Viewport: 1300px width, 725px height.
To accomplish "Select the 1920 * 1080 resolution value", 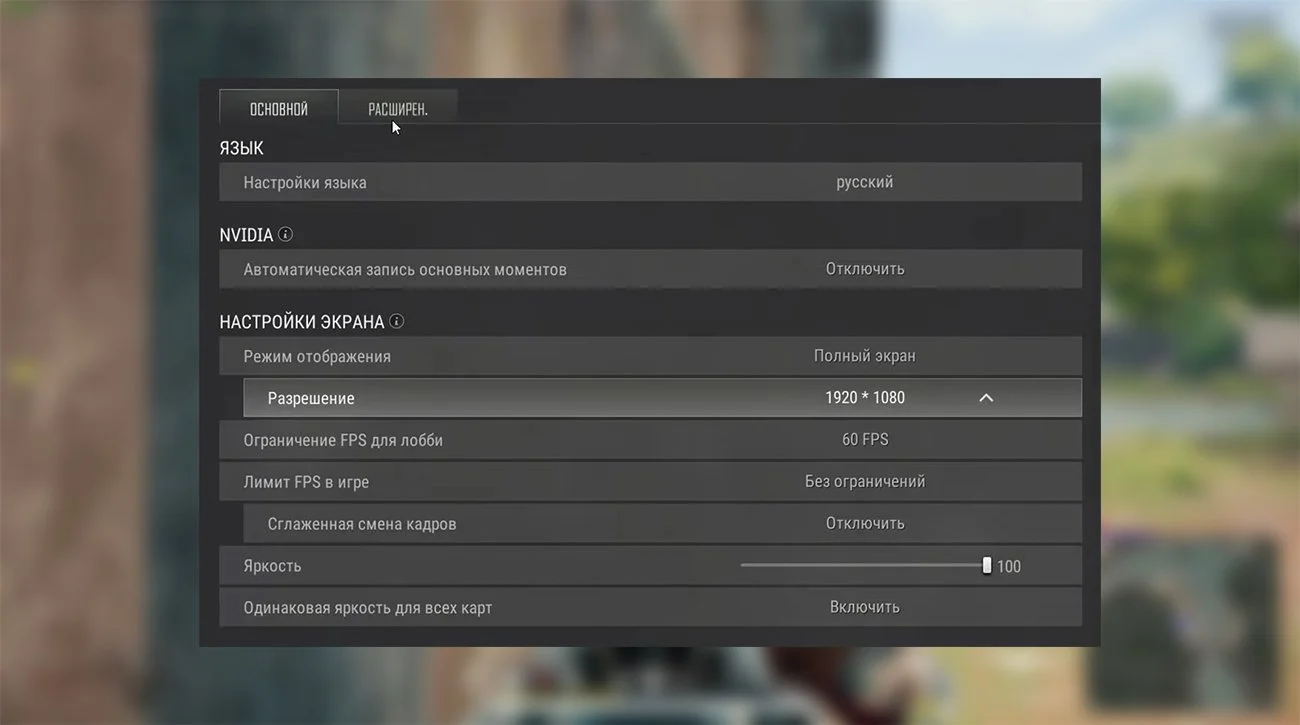I will tap(865, 398).
